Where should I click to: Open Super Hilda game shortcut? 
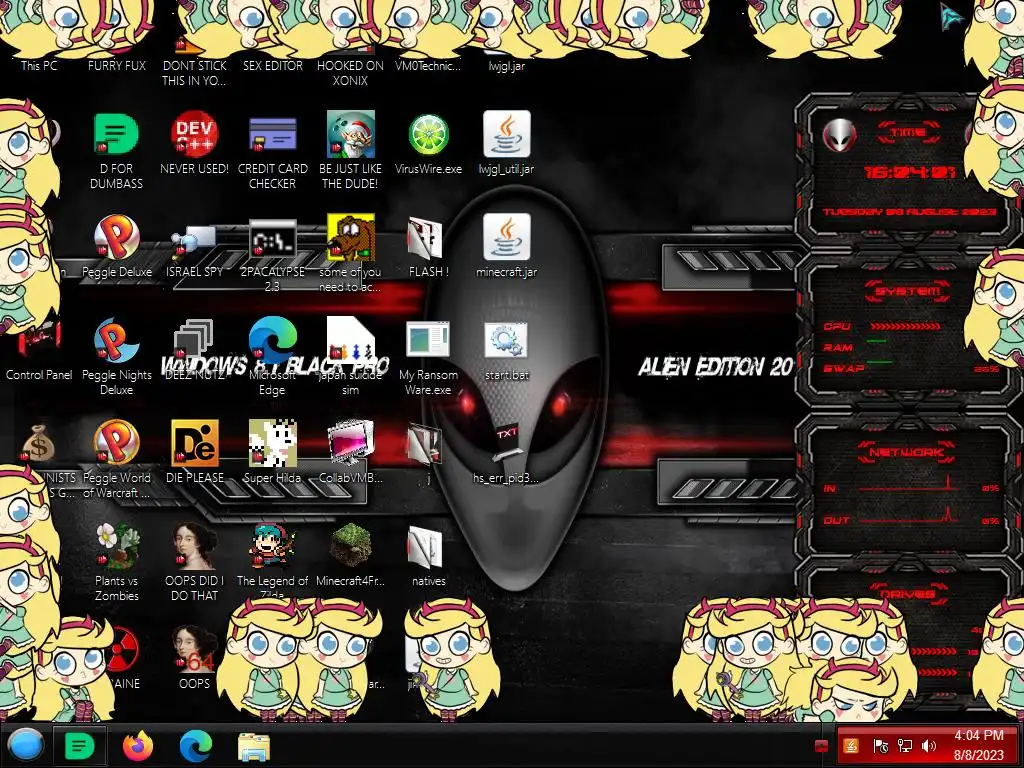click(272, 443)
